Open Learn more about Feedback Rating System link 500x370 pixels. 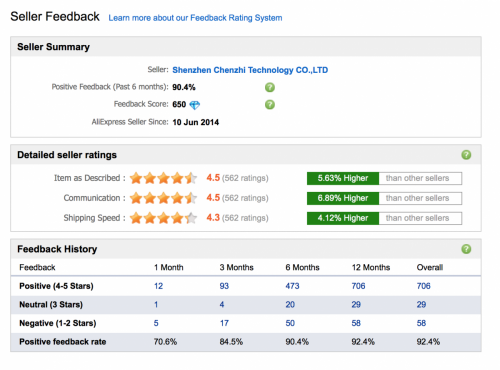195,18
